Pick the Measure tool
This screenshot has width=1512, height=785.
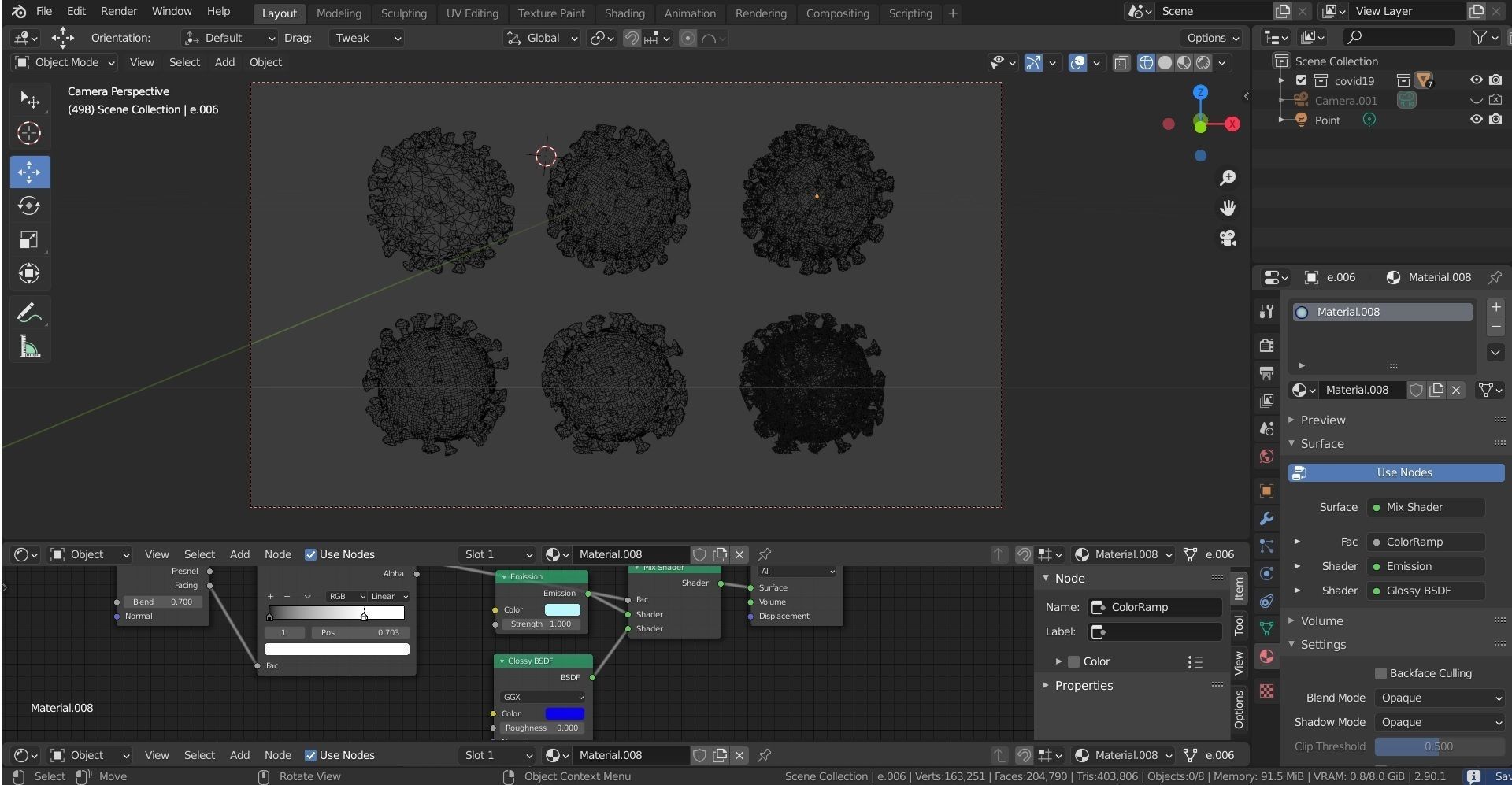(29, 346)
